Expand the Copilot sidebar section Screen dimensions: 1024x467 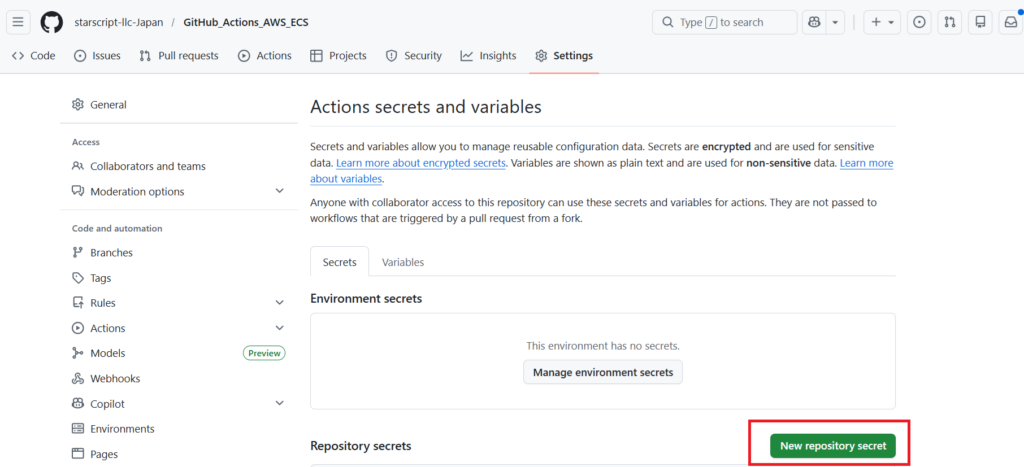tap(279, 404)
